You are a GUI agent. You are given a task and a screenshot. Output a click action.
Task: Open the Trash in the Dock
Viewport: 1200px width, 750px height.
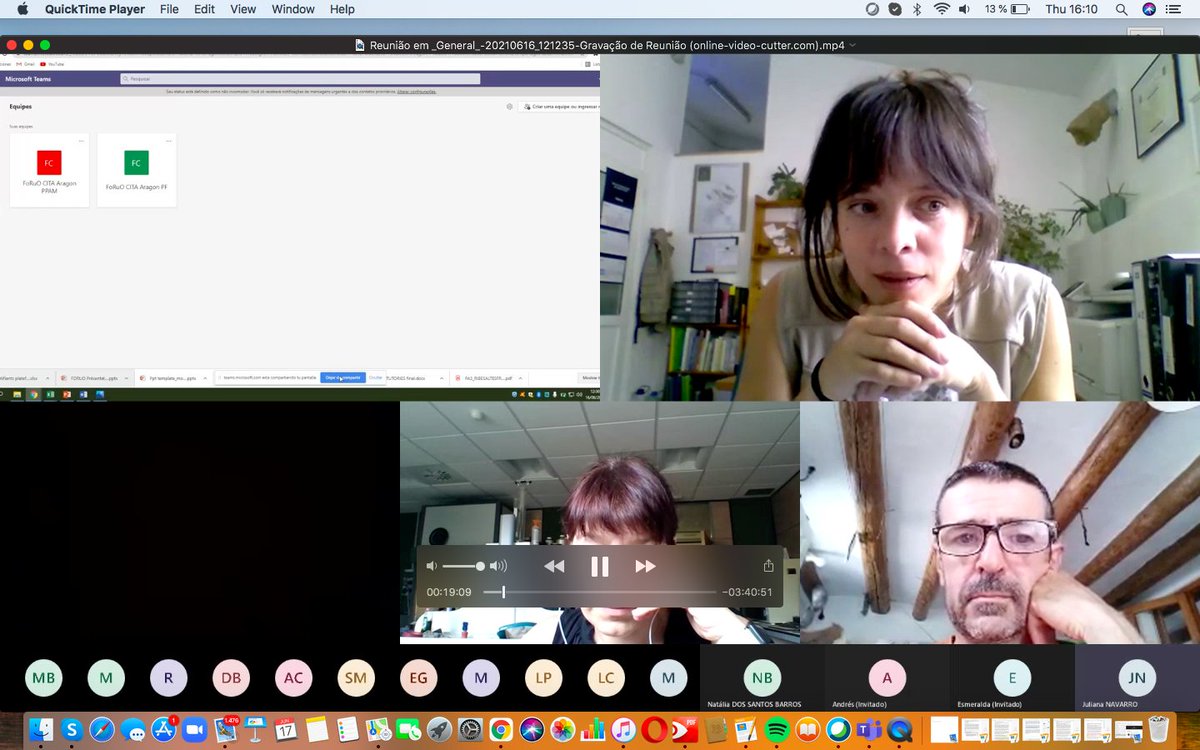1158,728
